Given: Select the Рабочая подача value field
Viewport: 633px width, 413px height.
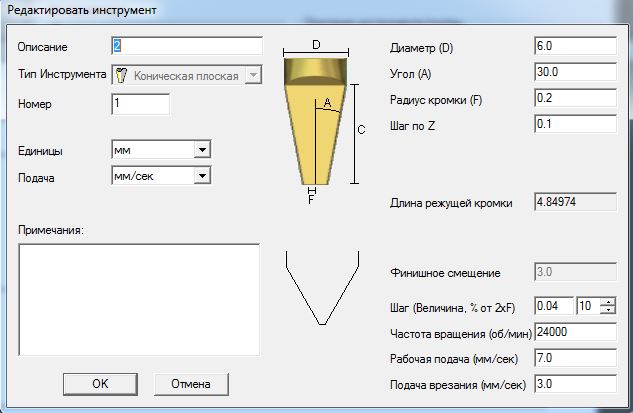Looking at the screenshot, I should (576, 358).
